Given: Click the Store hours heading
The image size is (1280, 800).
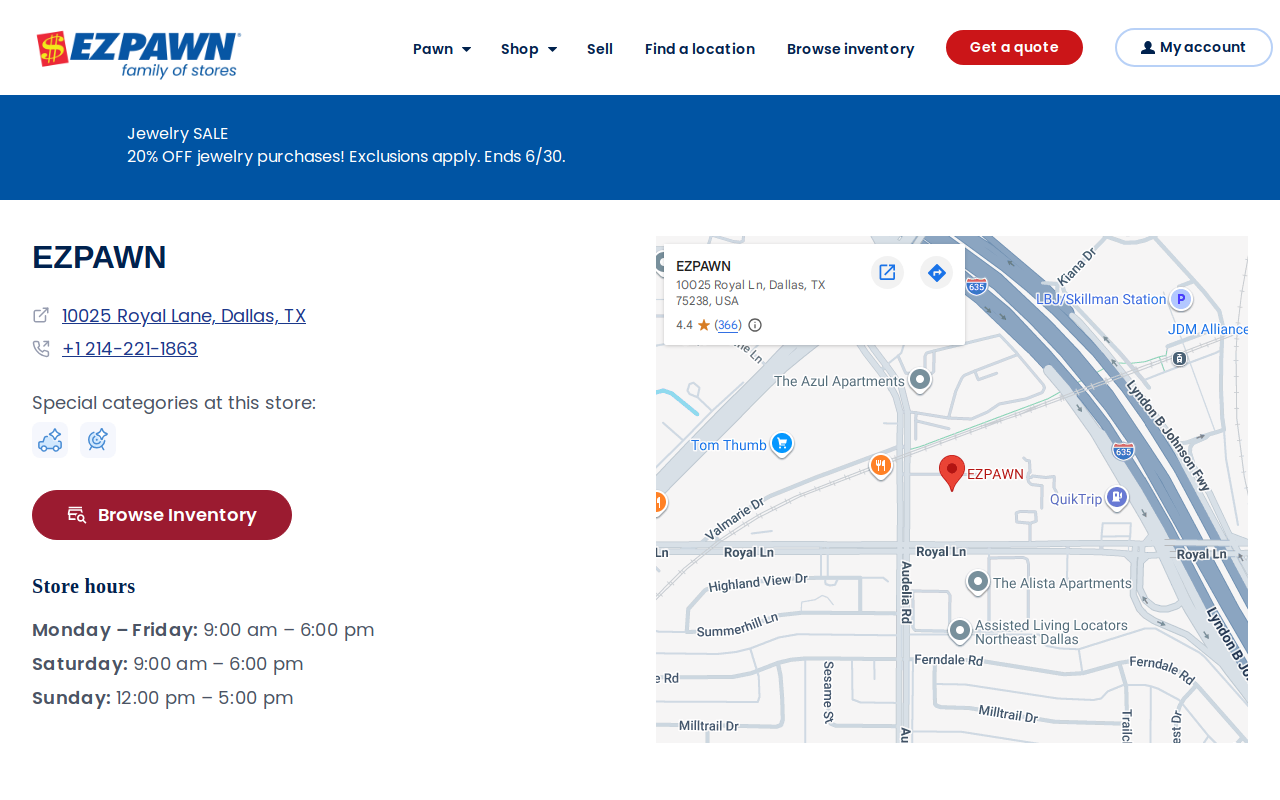Looking at the screenshot, I should [x=84, y=587].
